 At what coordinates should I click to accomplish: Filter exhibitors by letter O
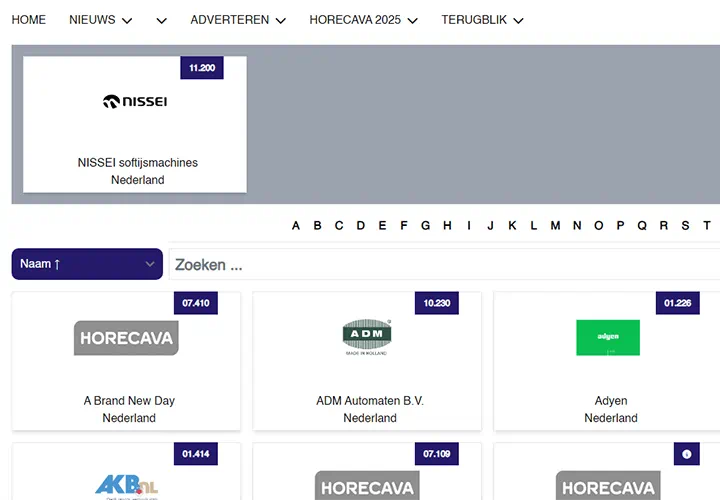pyautogui.click(x=598, y=225)
